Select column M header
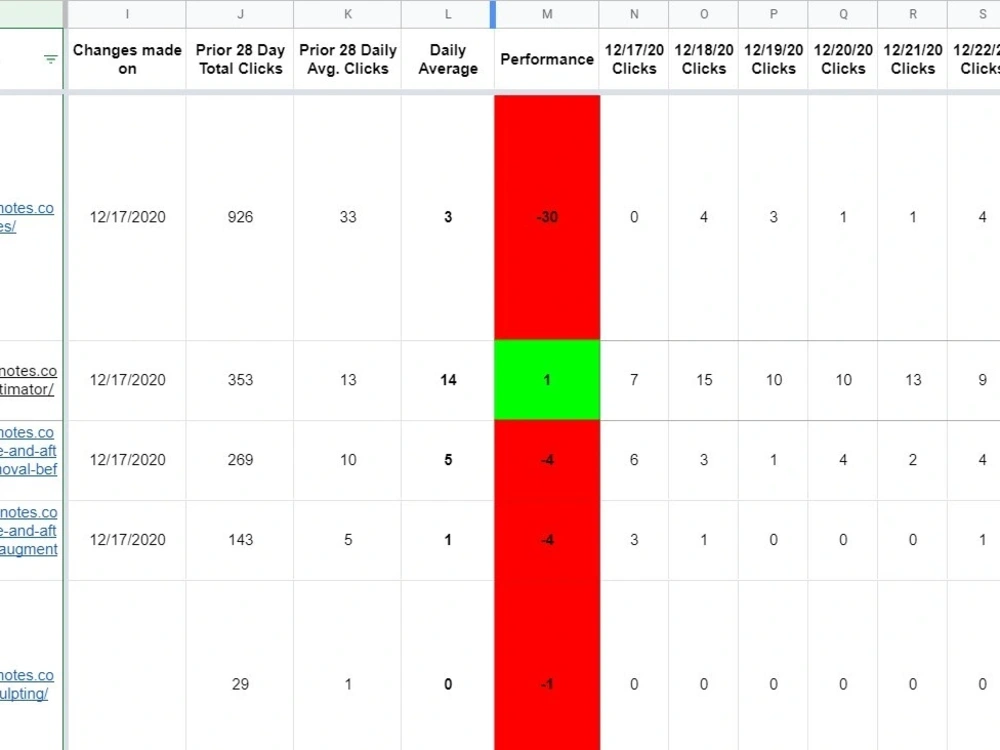 (547, 14)
